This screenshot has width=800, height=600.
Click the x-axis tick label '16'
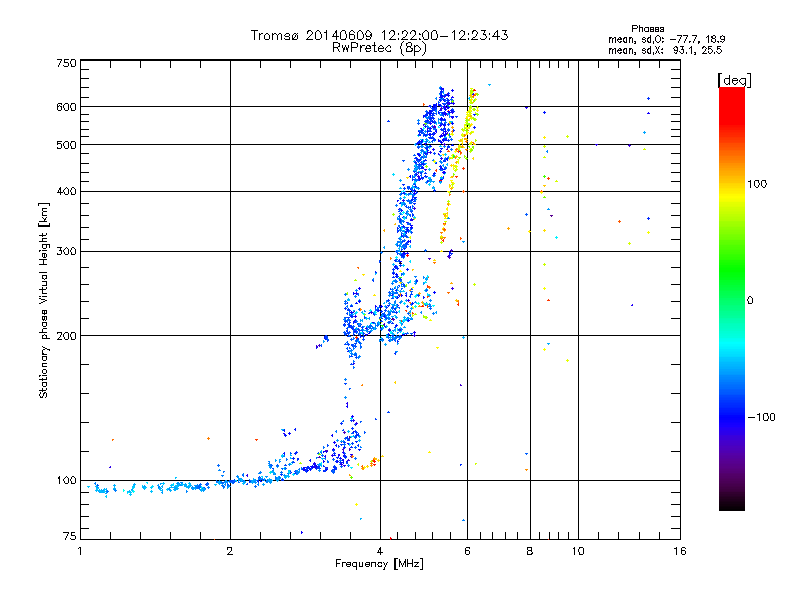(x=680, y=551)
